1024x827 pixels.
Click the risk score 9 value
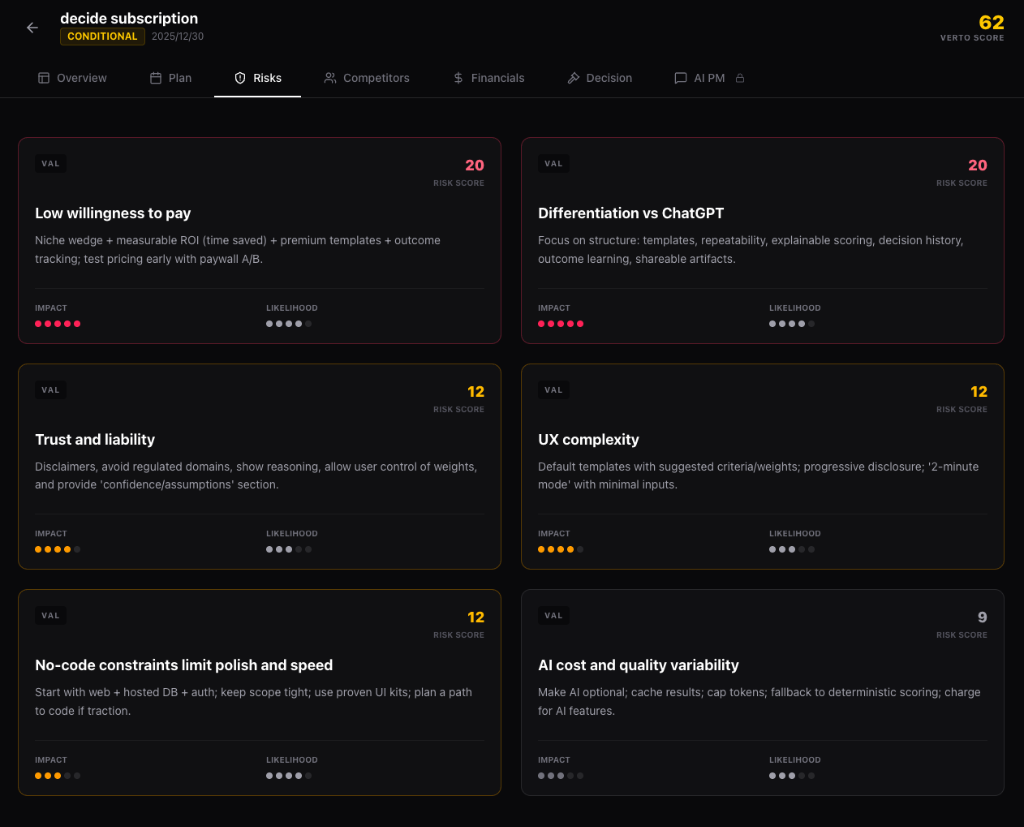tap(982, 618)
